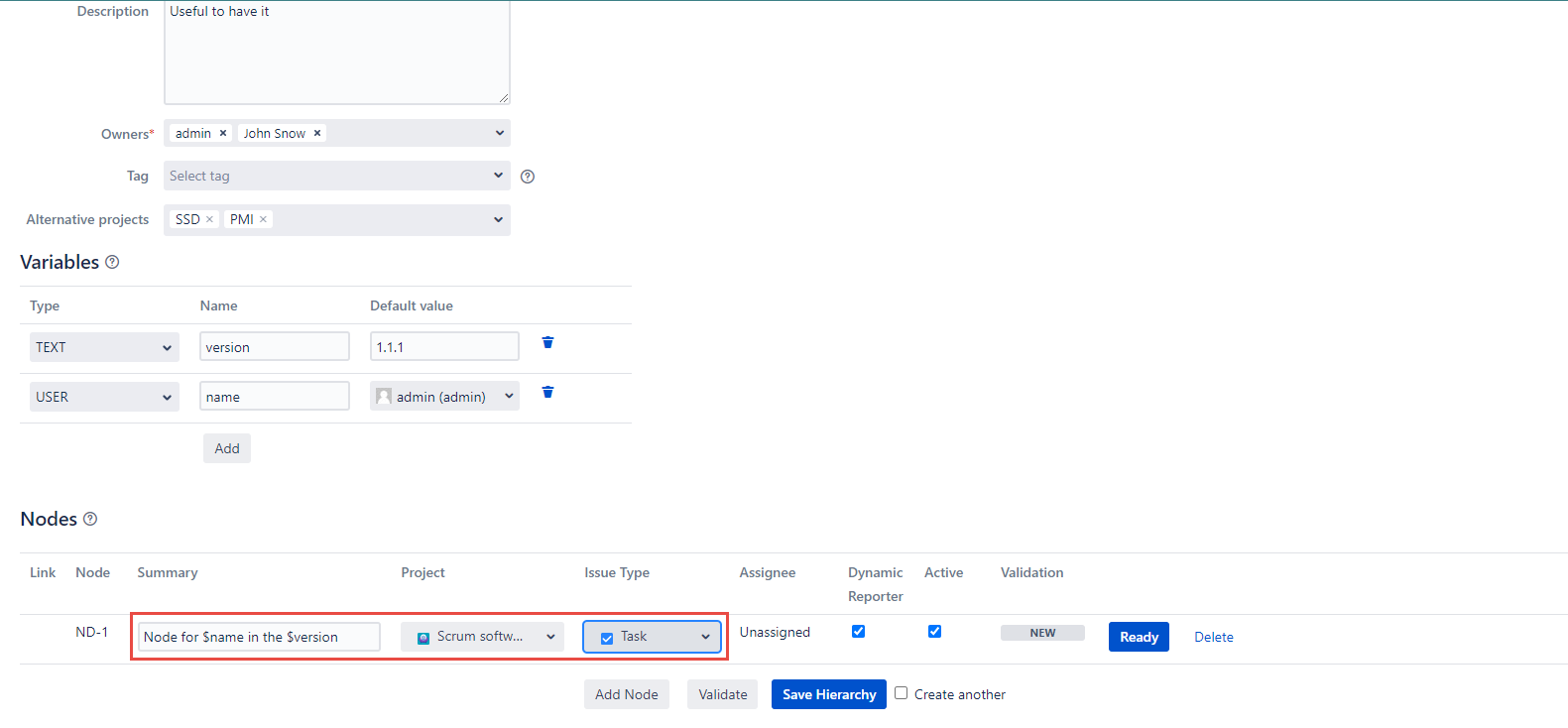Open the Tag field help icon
The image size is (1568, 728).
pos(528,177)
